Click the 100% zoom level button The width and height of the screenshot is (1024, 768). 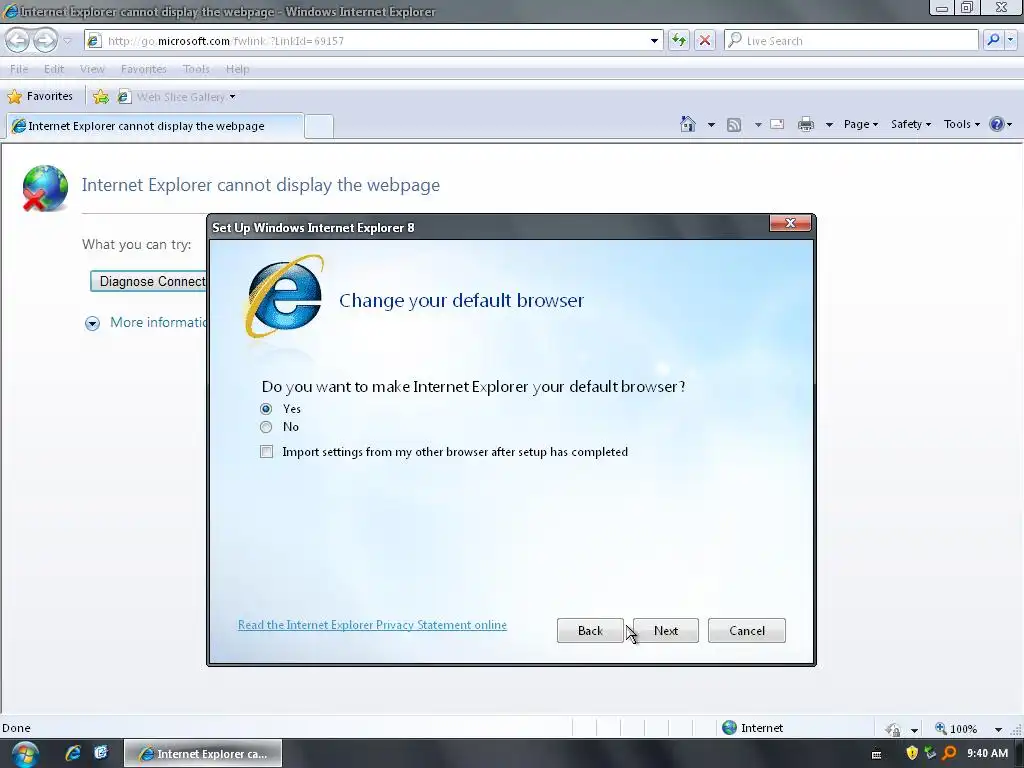(x=957, y=729)
